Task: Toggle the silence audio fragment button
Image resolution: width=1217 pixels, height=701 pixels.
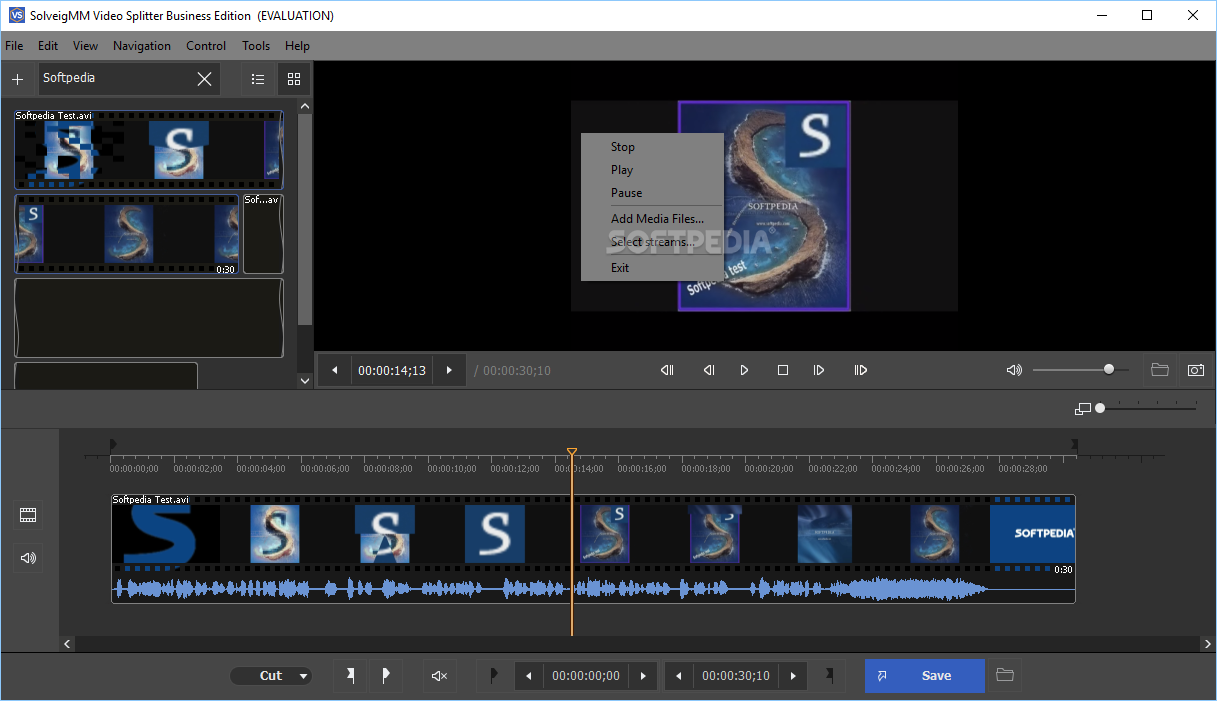Action: point(439,676)
